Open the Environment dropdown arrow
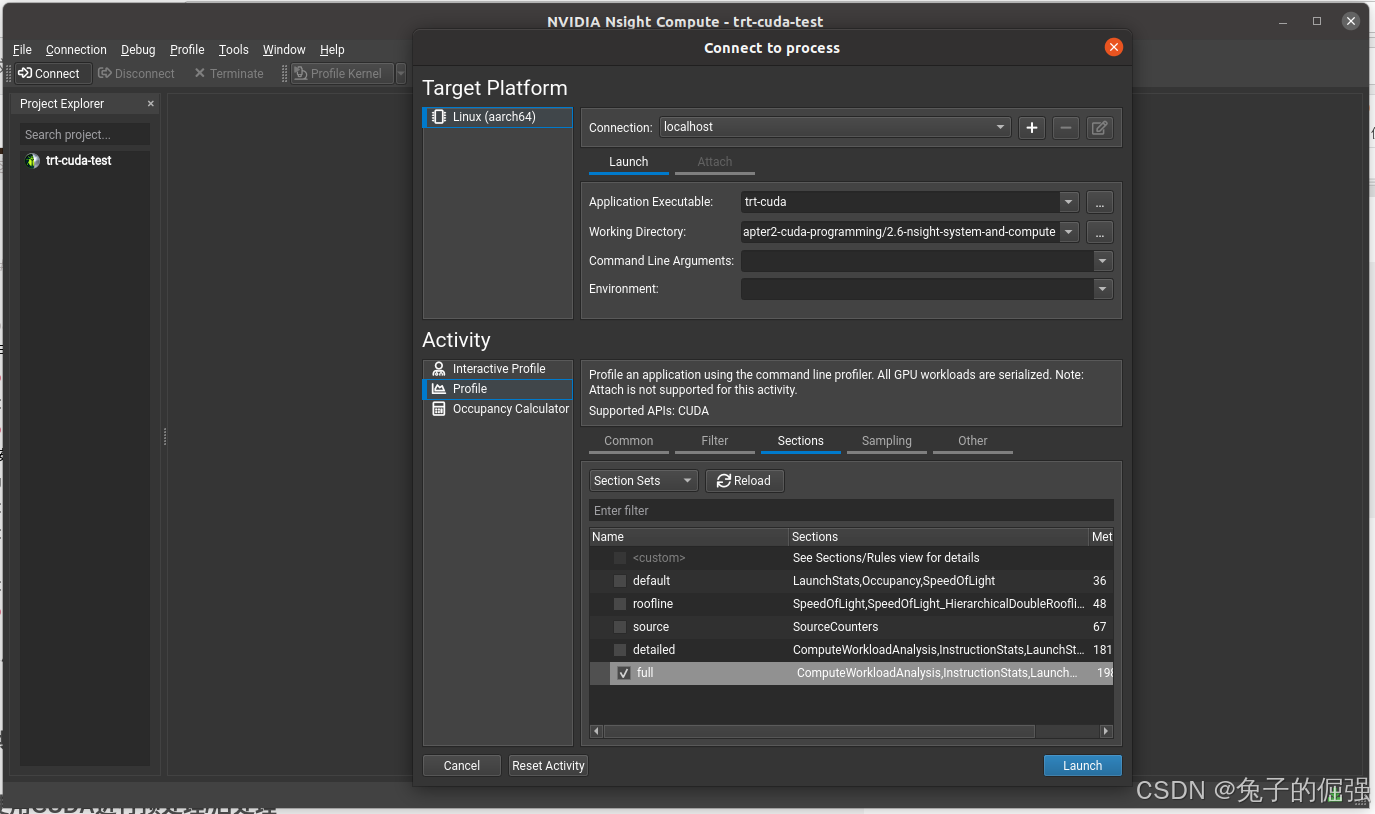The height and width of the screenshot is (814, 1375). click(x=1103, y=289)
